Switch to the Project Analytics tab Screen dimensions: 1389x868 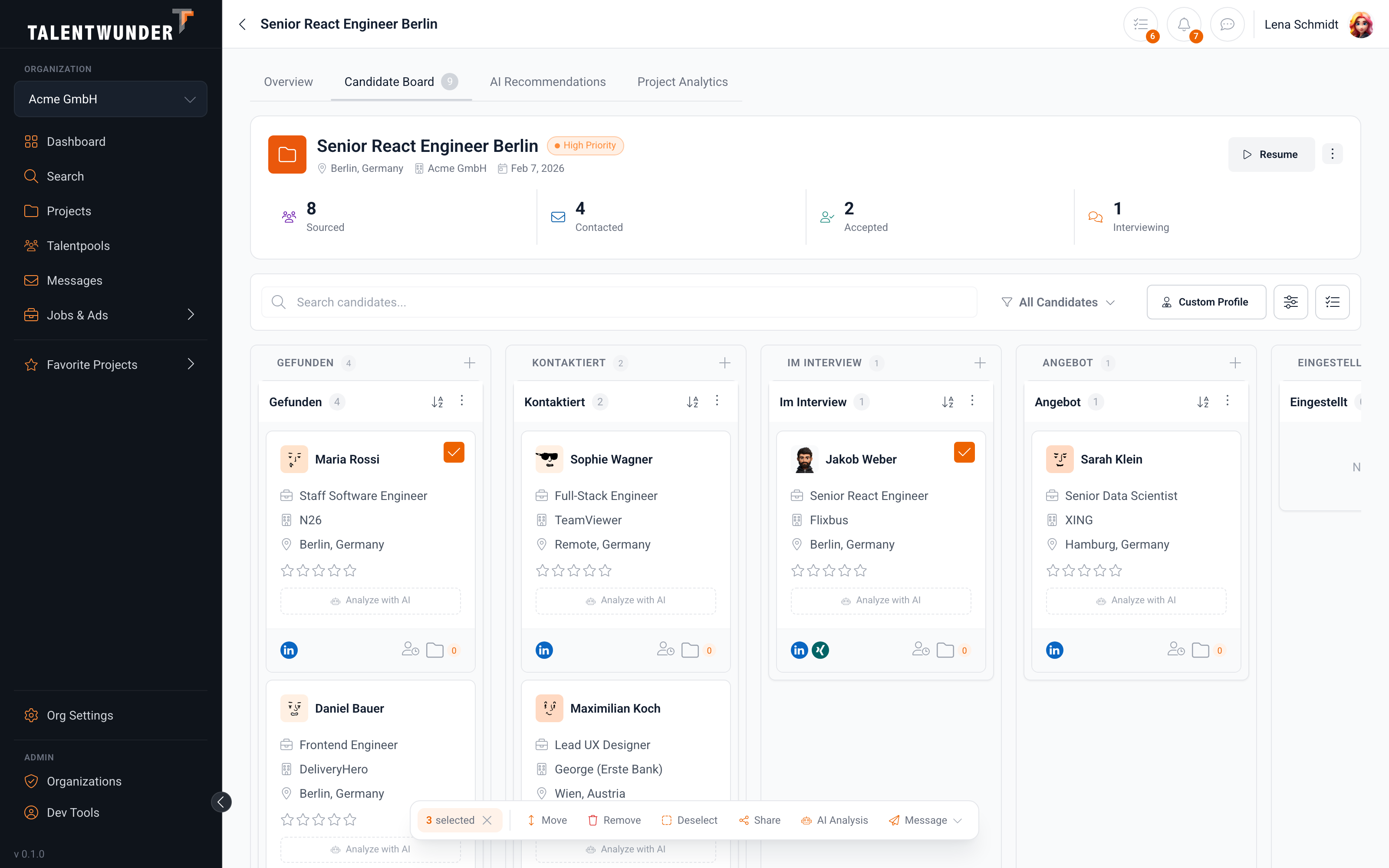tap(682, 82)
